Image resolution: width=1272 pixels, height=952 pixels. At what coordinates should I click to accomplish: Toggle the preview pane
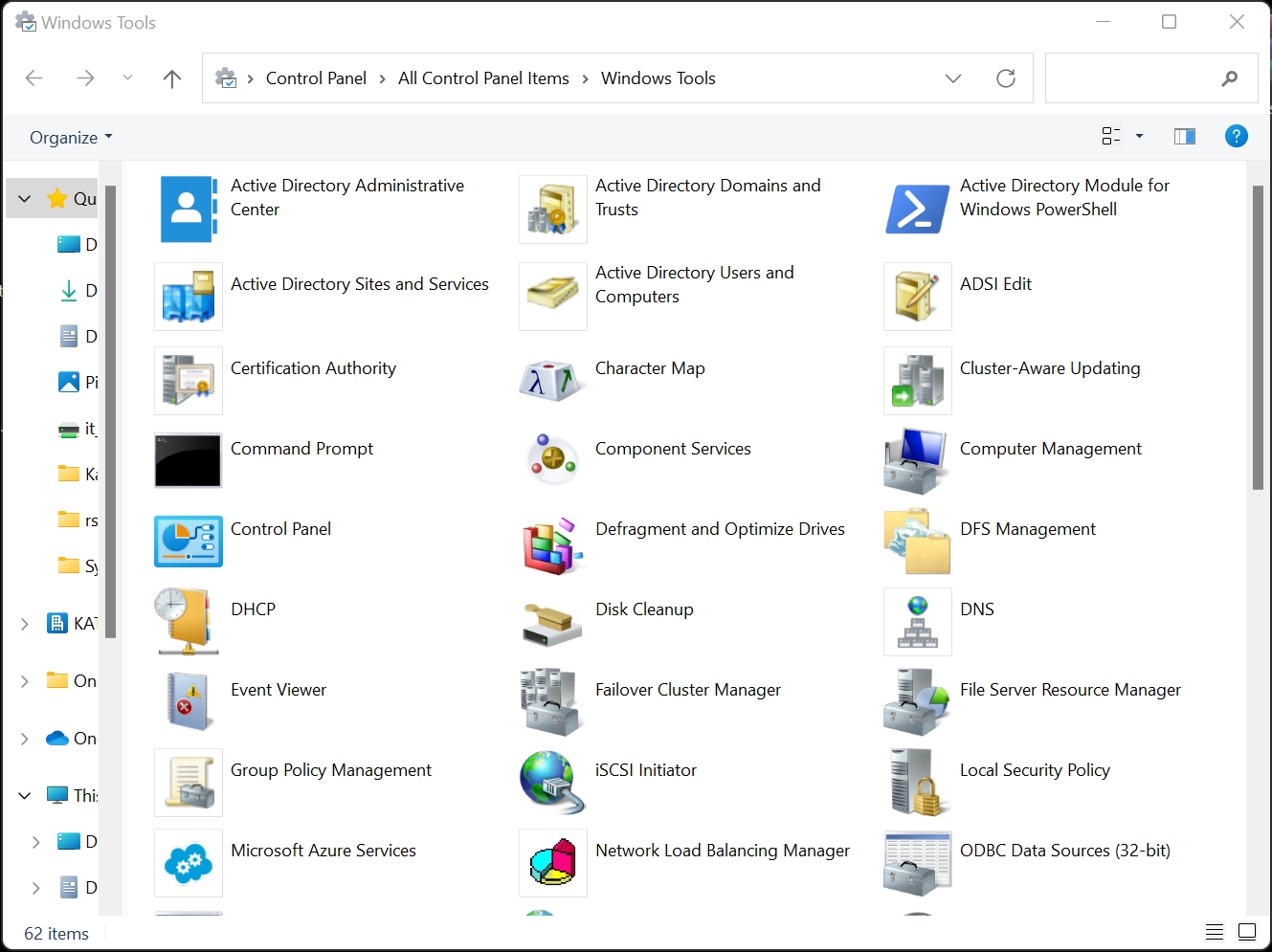[x=1185, y=137]
